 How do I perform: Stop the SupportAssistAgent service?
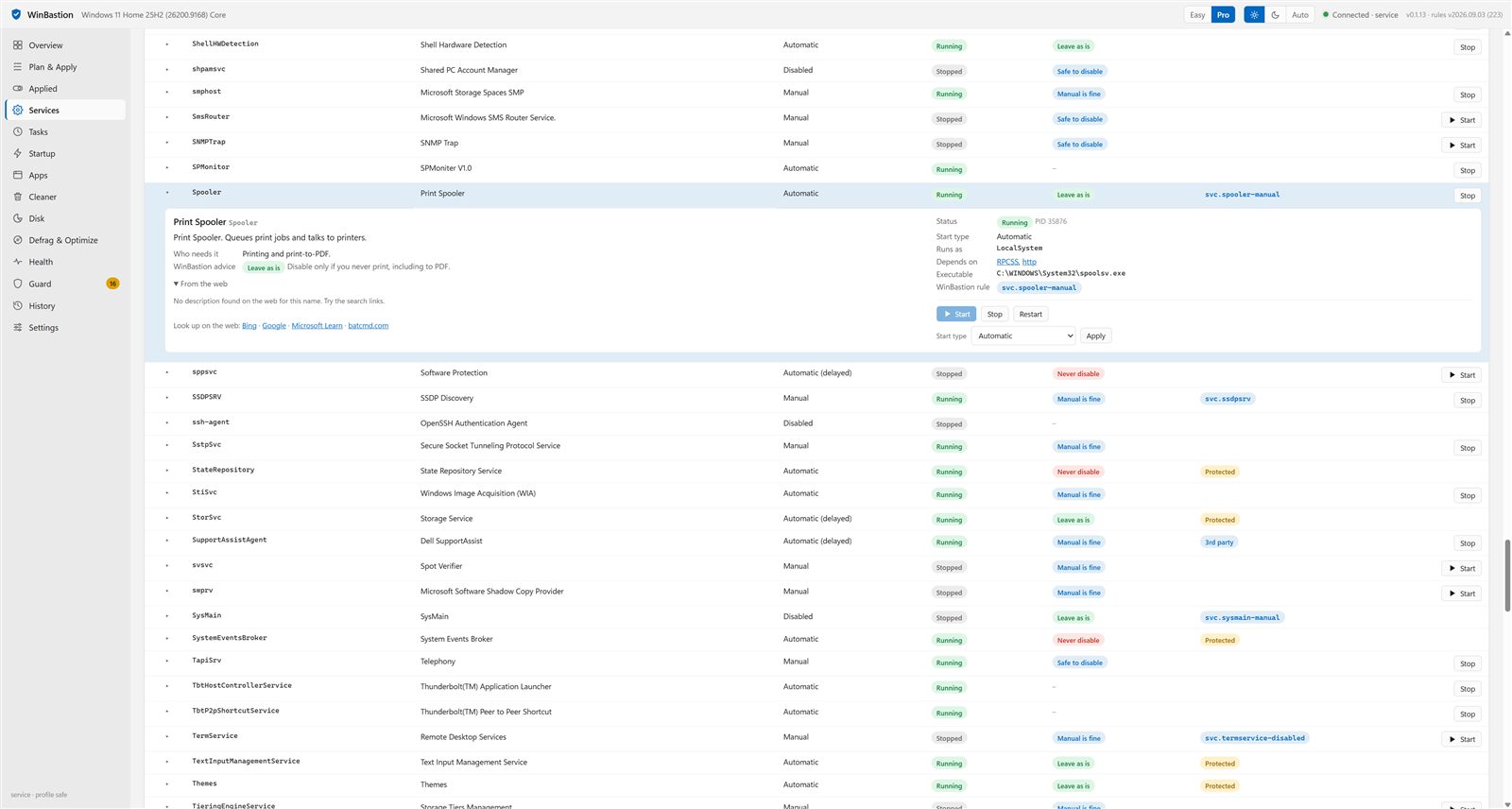point(1467,543)
